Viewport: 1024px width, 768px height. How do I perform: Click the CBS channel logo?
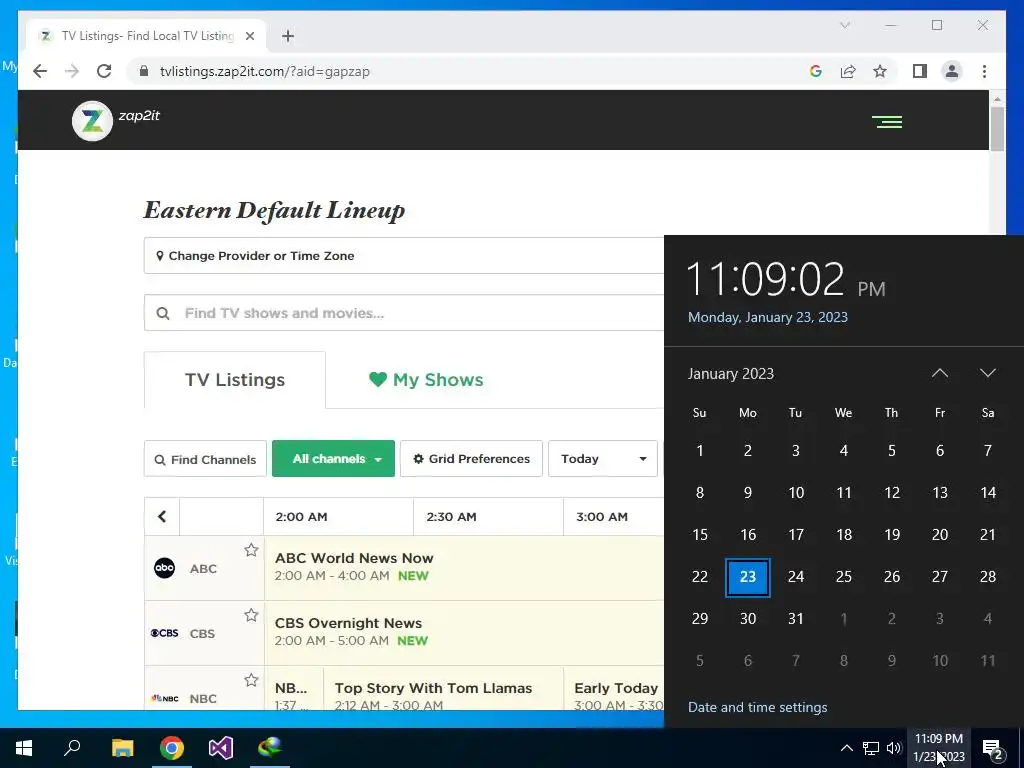pyautogui.click(x=165, y=633)
